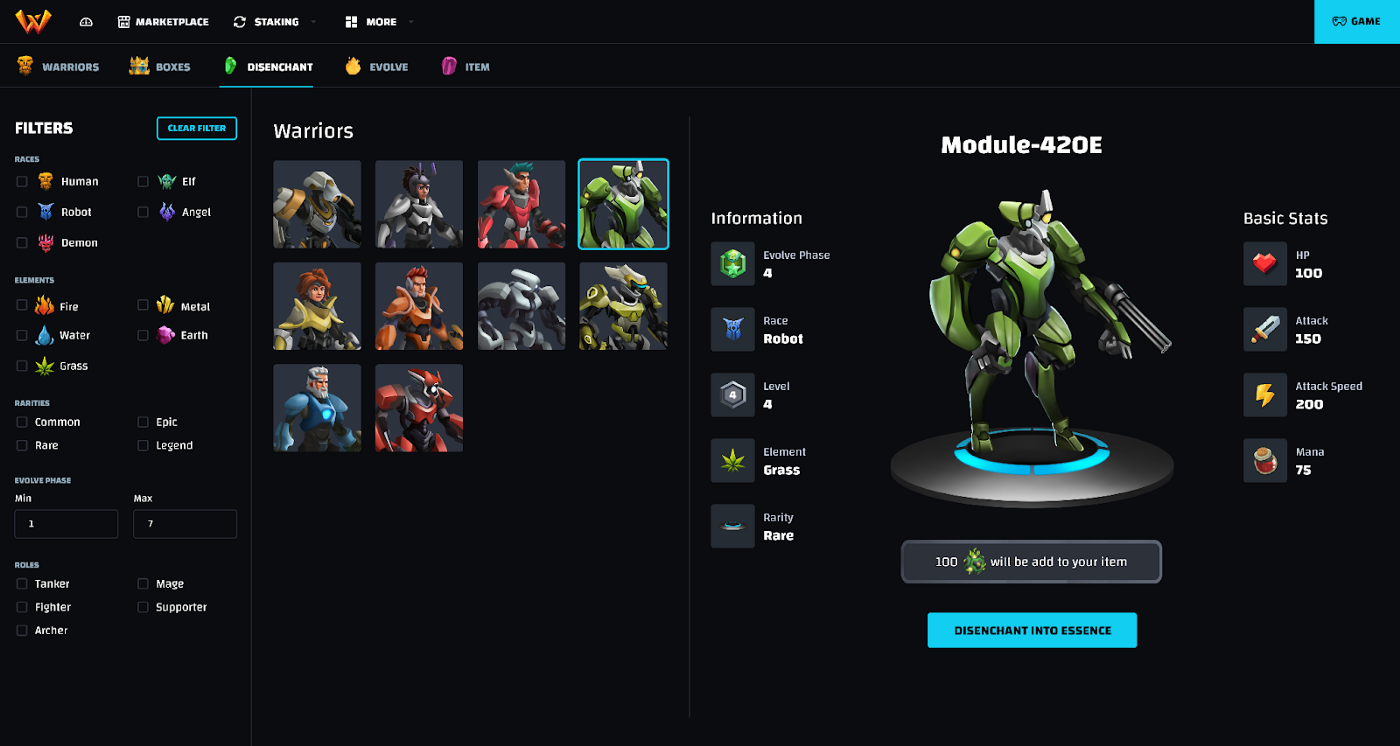This screenshot has height=746, width=1400.
Task: Switch to the Evolve tab
Action: pyautogui.click(x=376, y=67)
